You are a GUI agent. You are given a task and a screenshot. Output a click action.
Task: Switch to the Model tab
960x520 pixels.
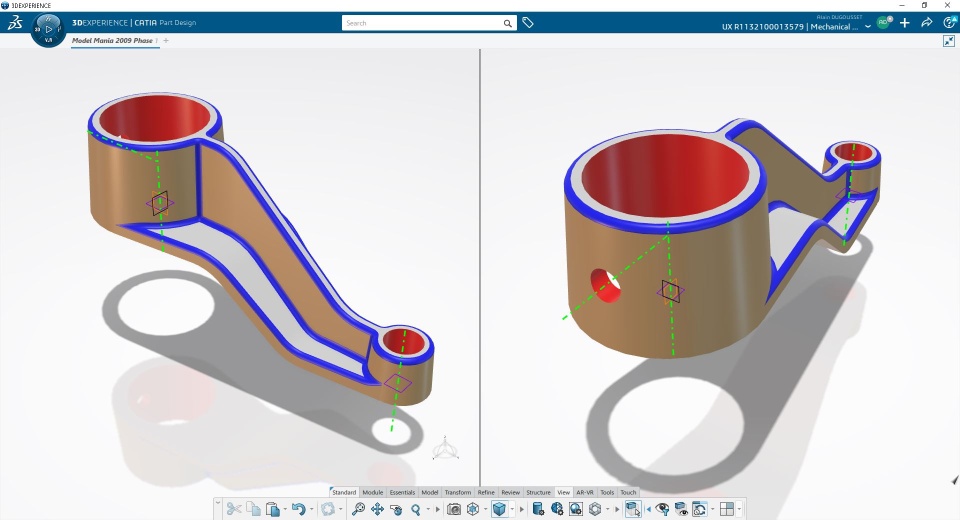(x=430, y=492)
